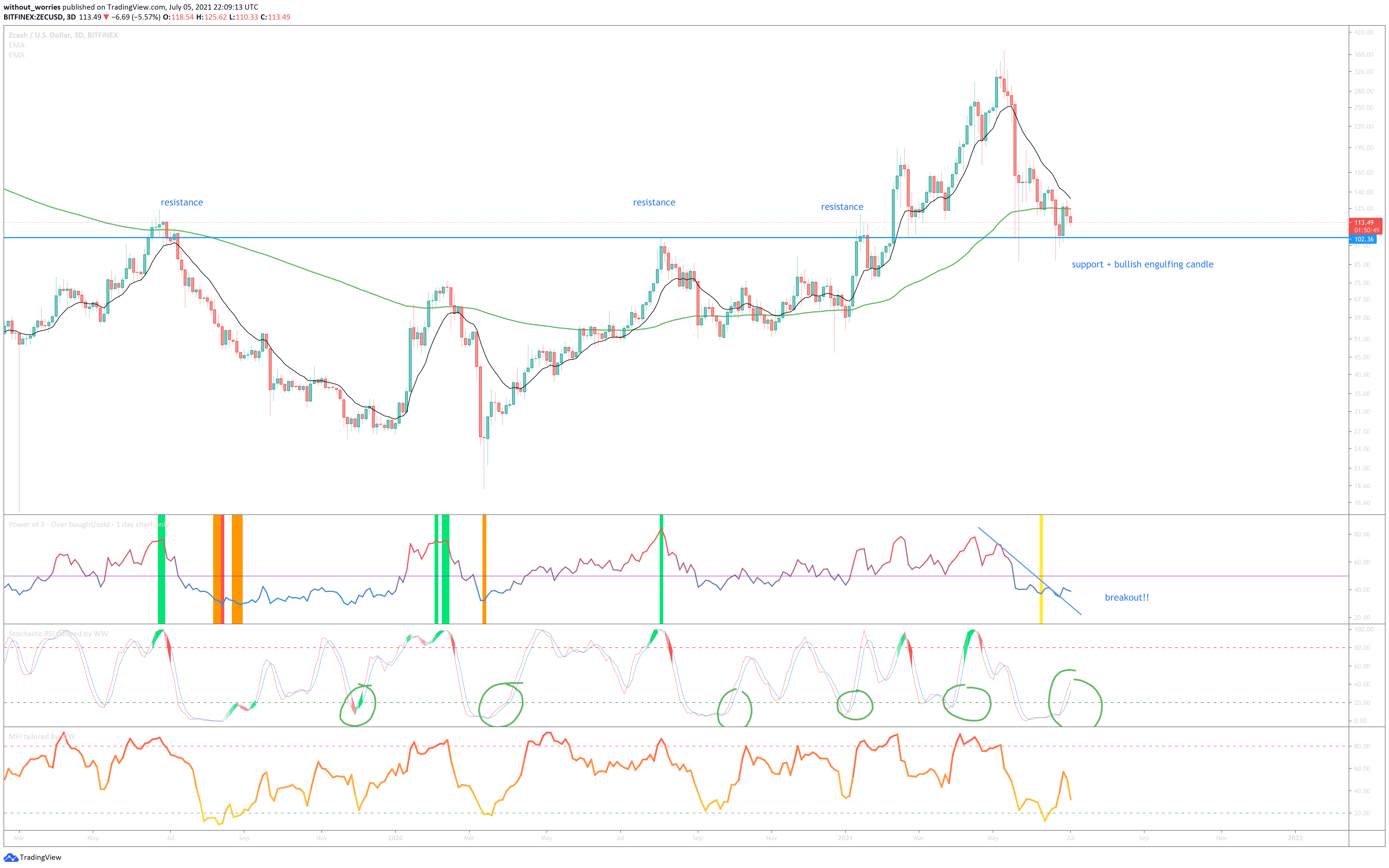Click the 'Zcash / U.S. Dollar, 3D, BITFINEX' title
This screenshot has height=868, width=1389.
(x=63, y=35)
